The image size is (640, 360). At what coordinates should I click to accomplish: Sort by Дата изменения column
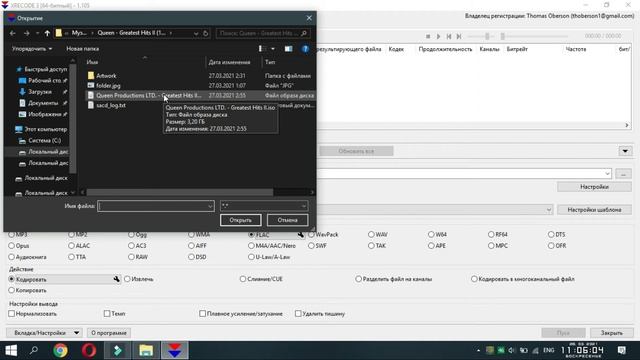[x=229, y=62]
